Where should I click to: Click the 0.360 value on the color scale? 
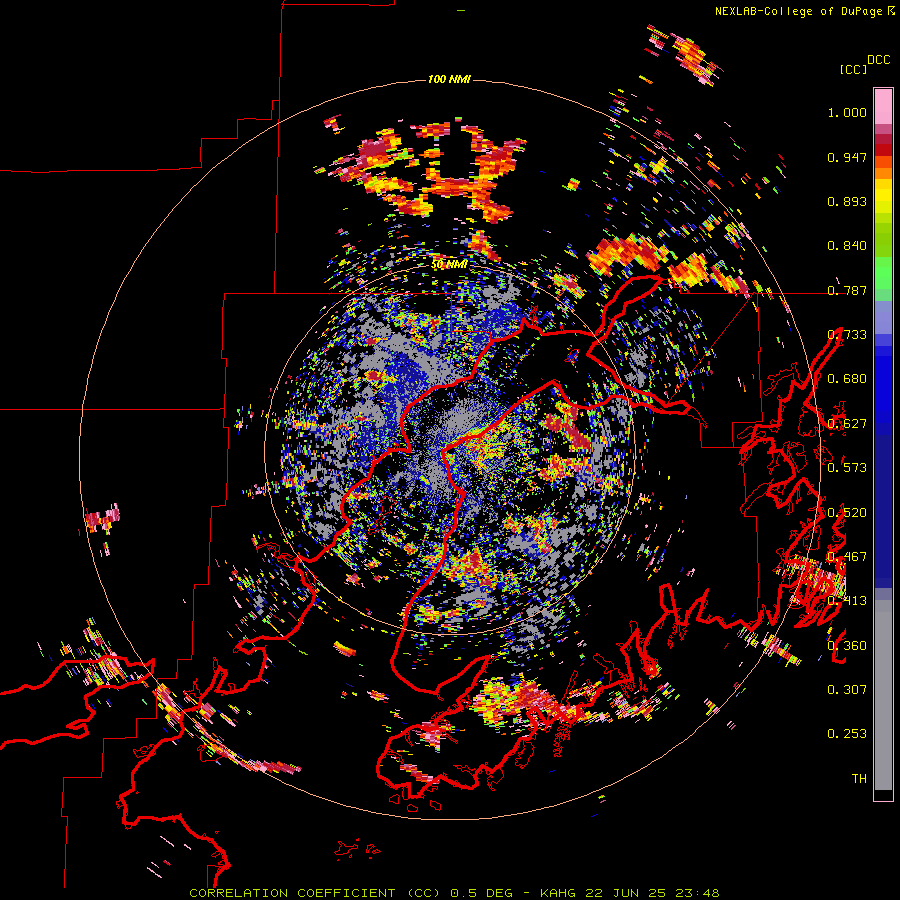(847, 646)
